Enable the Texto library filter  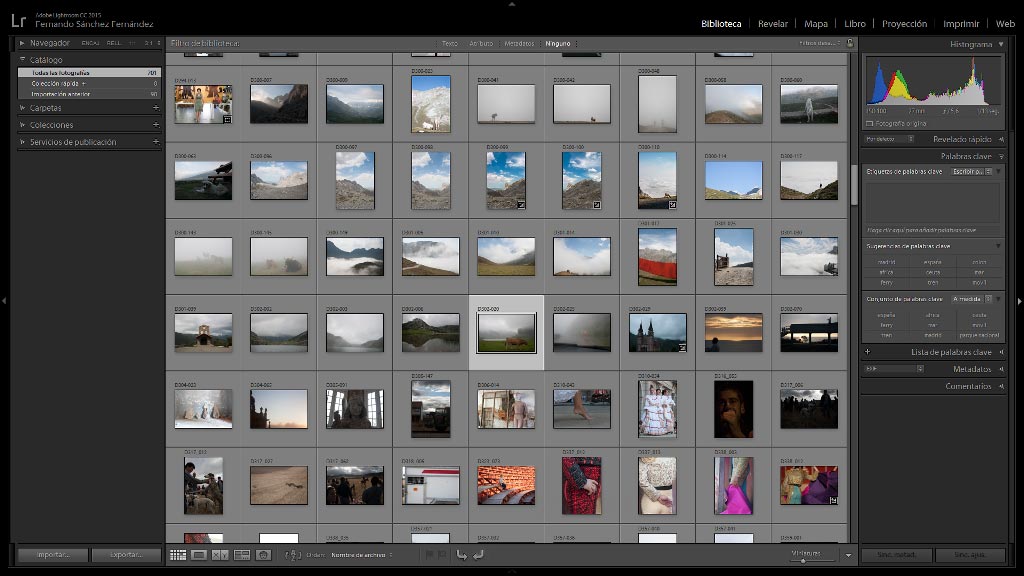[x=449, y=44]
